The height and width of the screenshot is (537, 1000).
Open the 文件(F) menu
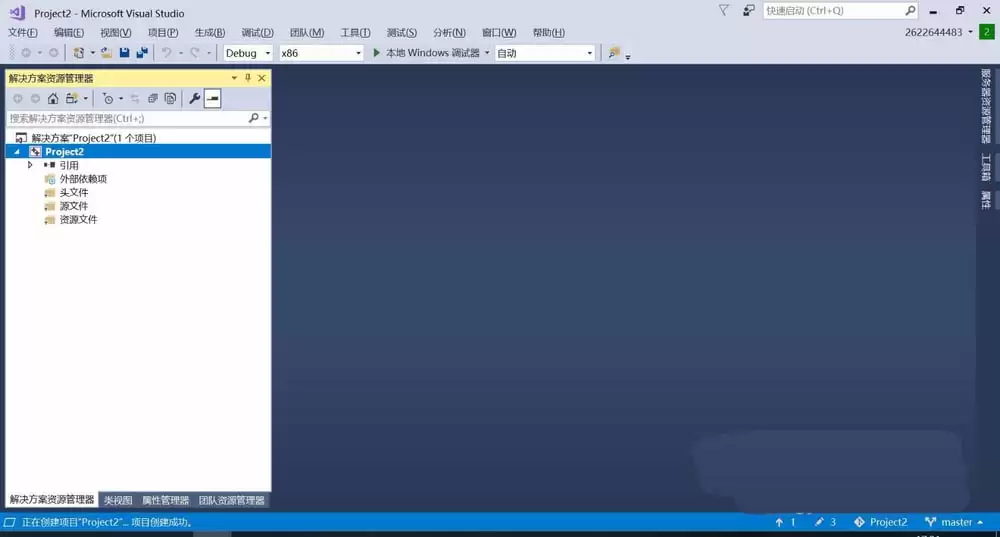click(22, 33)
